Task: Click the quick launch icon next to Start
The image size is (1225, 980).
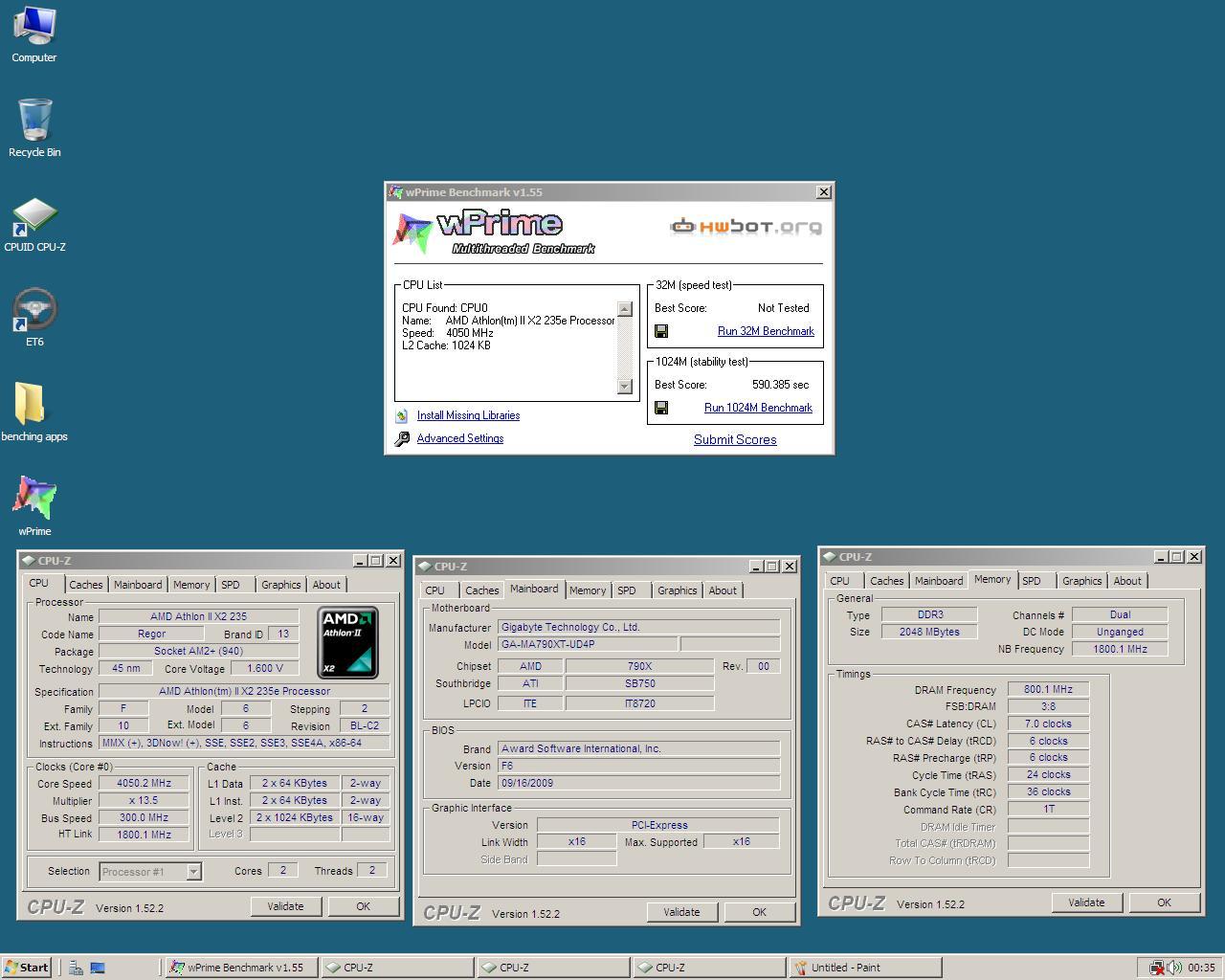Action: (x=76, y=968)
